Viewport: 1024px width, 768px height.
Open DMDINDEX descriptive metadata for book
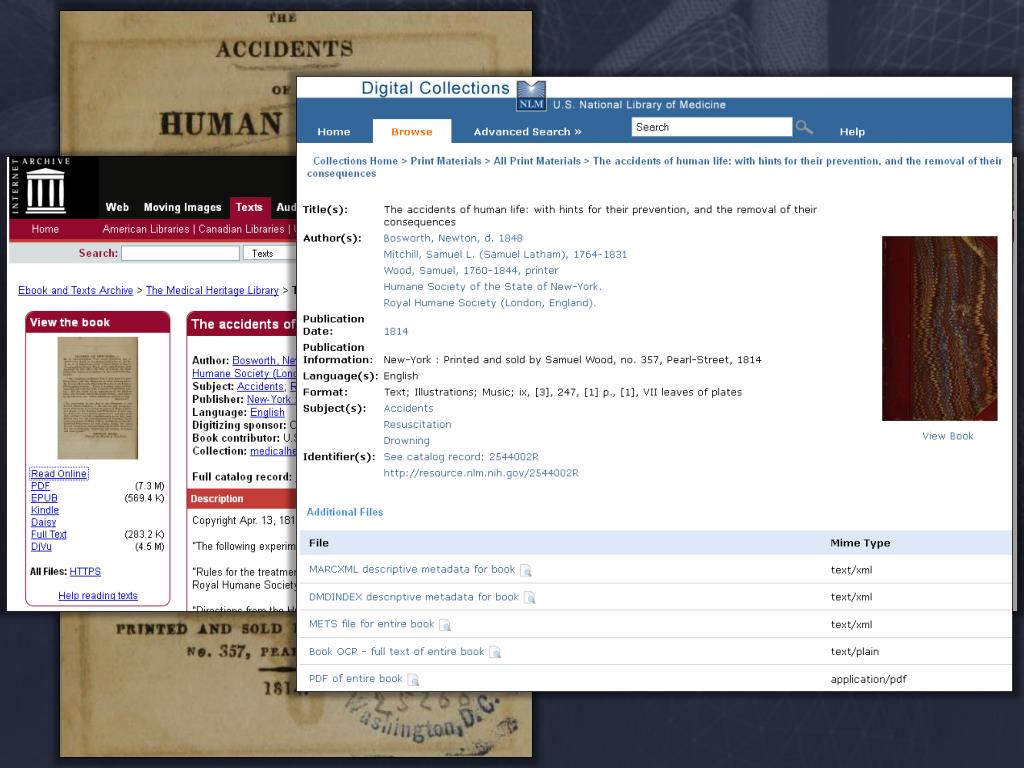click(413, 597)
